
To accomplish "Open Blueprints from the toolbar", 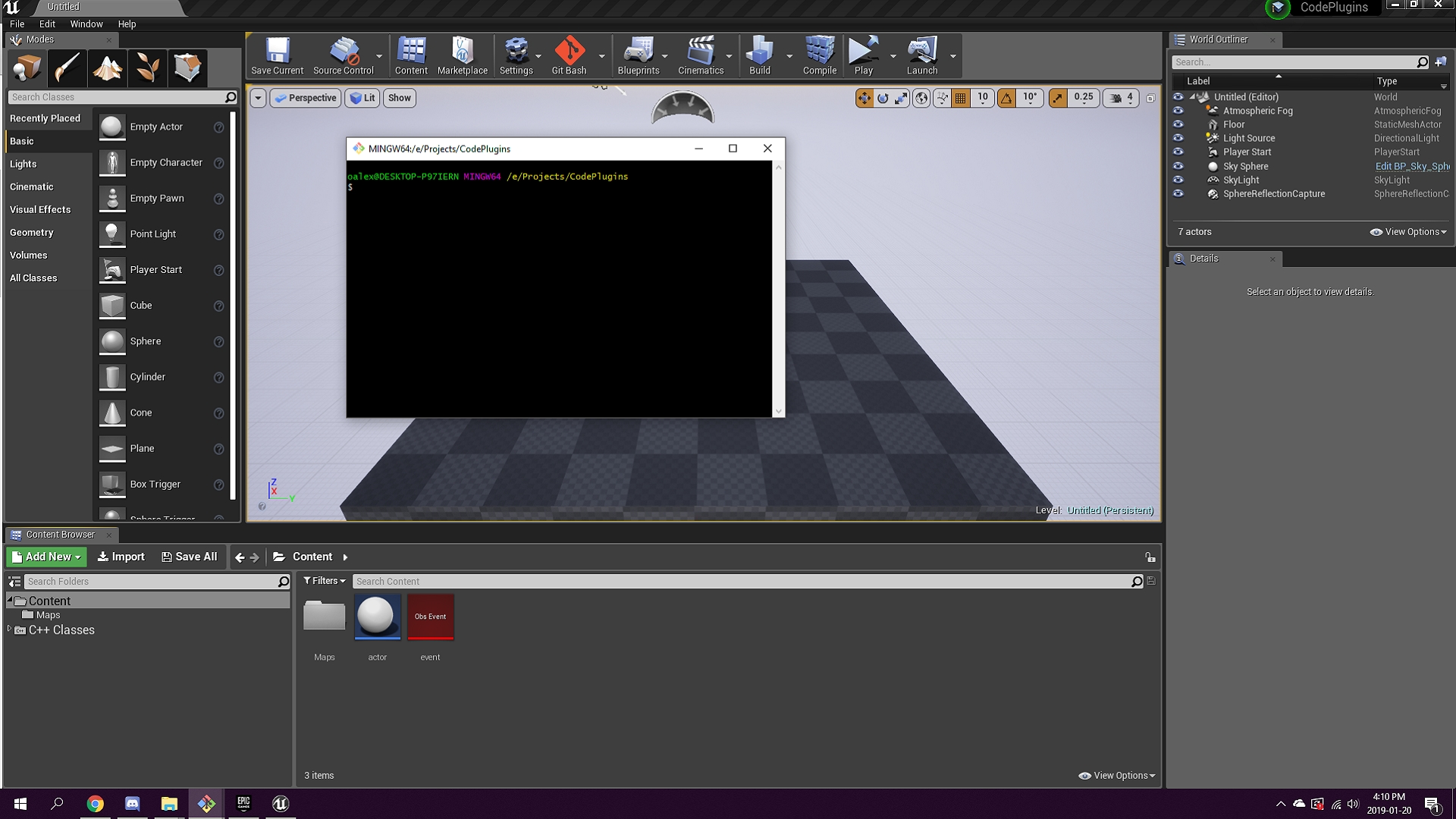I will pos(638,55).
